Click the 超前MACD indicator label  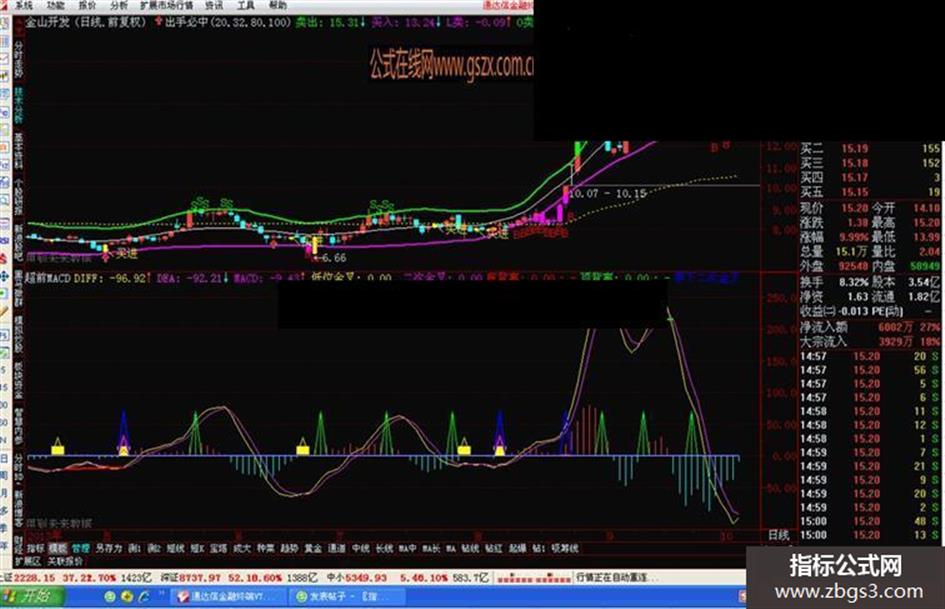(48, 278)
